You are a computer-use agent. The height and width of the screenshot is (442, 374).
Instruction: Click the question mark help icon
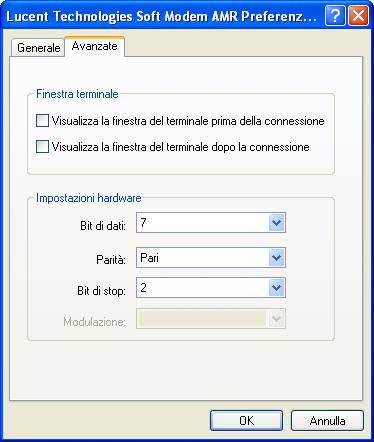(335, 16)
